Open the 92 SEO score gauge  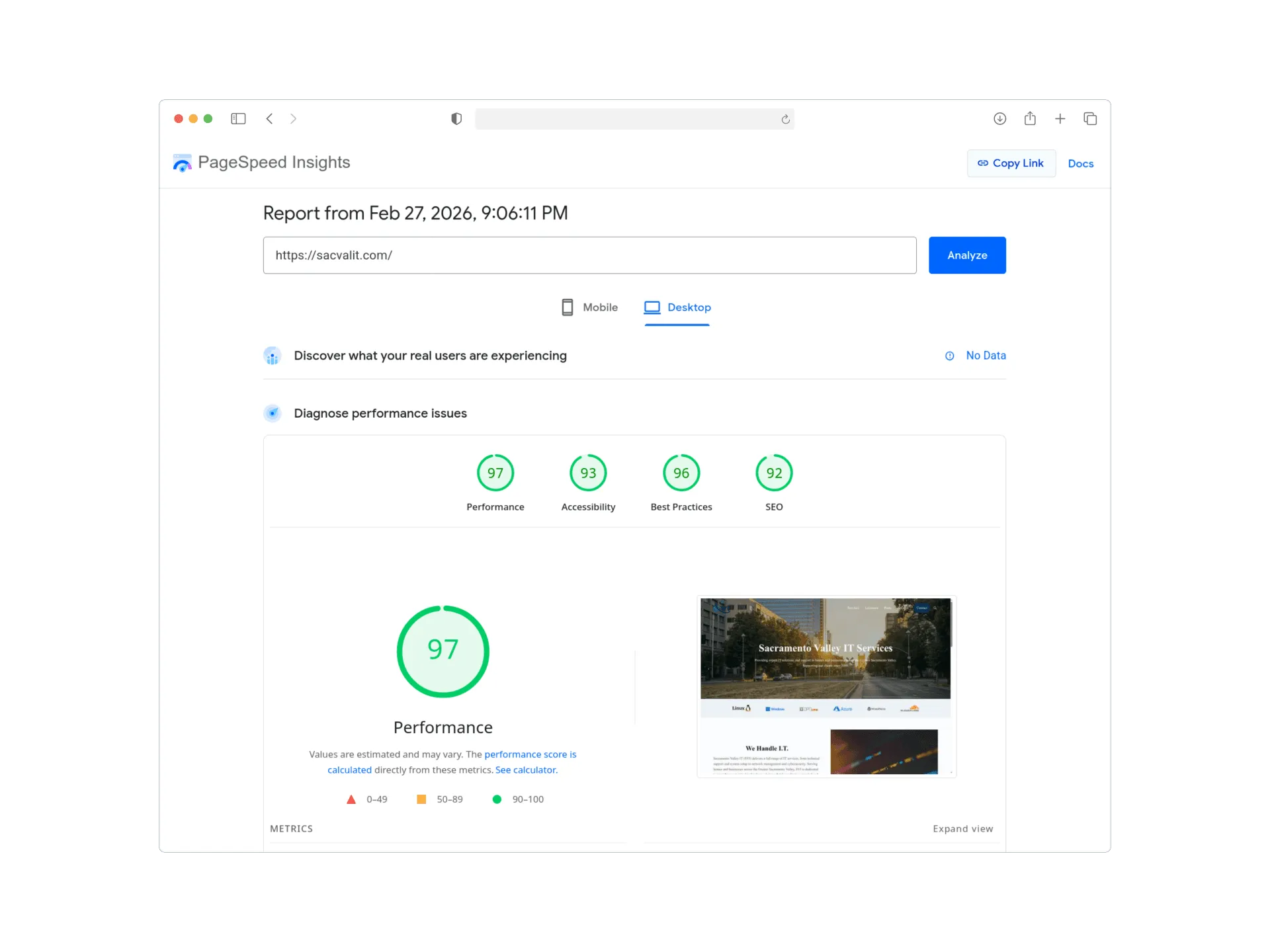[774, 473]
